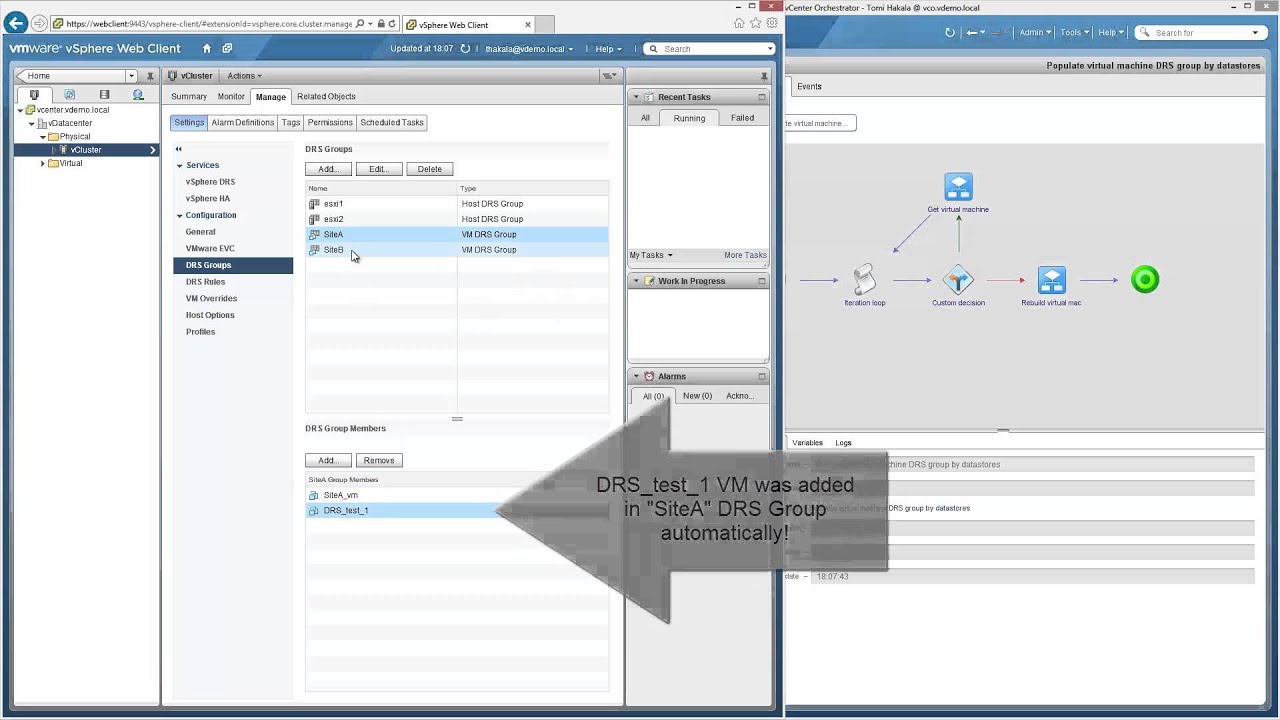Delete the selected DRS group

[429, 169]
